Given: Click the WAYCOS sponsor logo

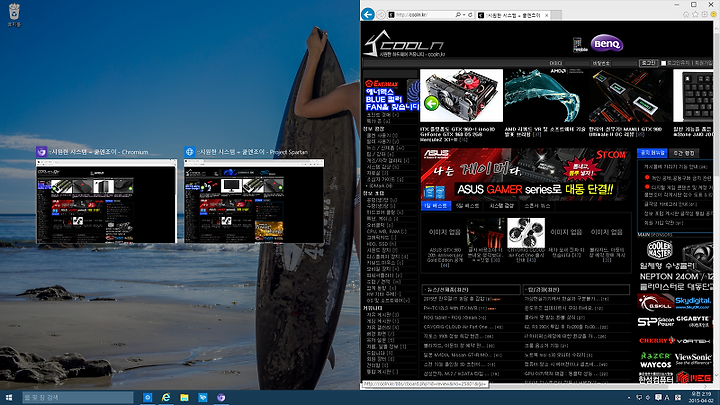Looking at the screenshot, I should tap(656, 365).
